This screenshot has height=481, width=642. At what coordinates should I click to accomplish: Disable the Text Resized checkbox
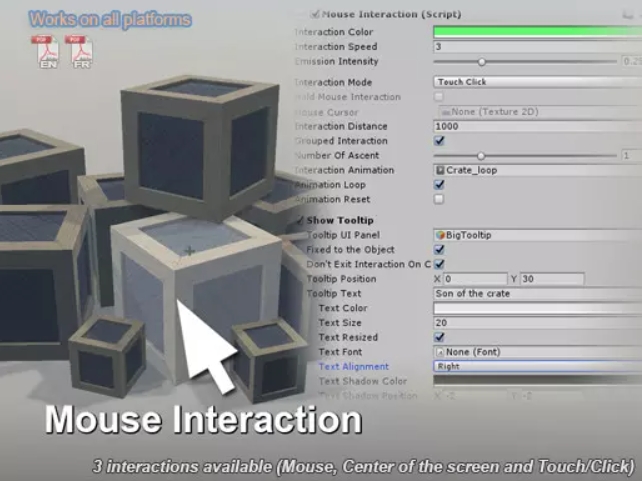(x=439, y=337)
